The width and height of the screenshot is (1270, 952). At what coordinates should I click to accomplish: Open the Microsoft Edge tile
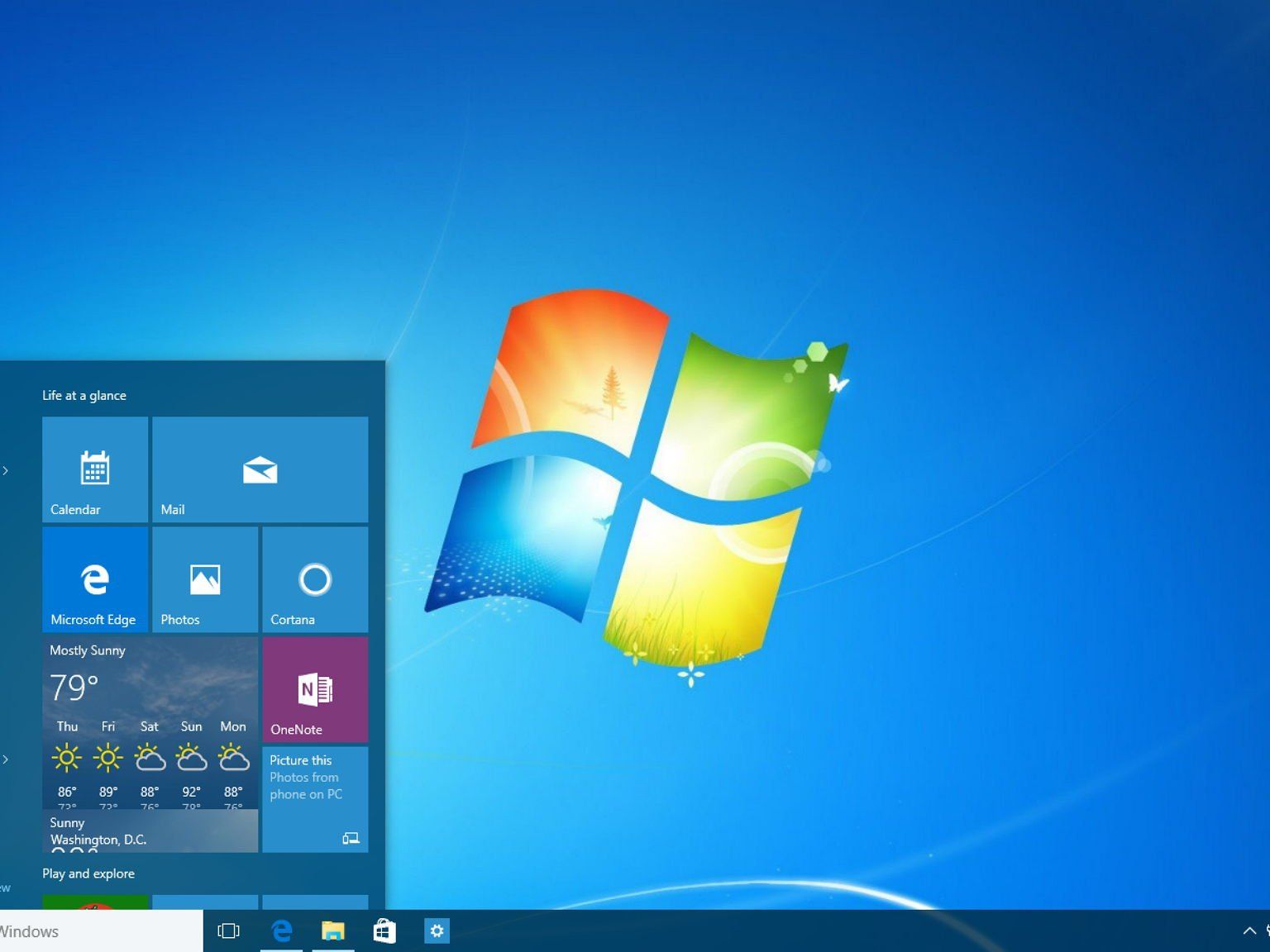coord(94,578)
